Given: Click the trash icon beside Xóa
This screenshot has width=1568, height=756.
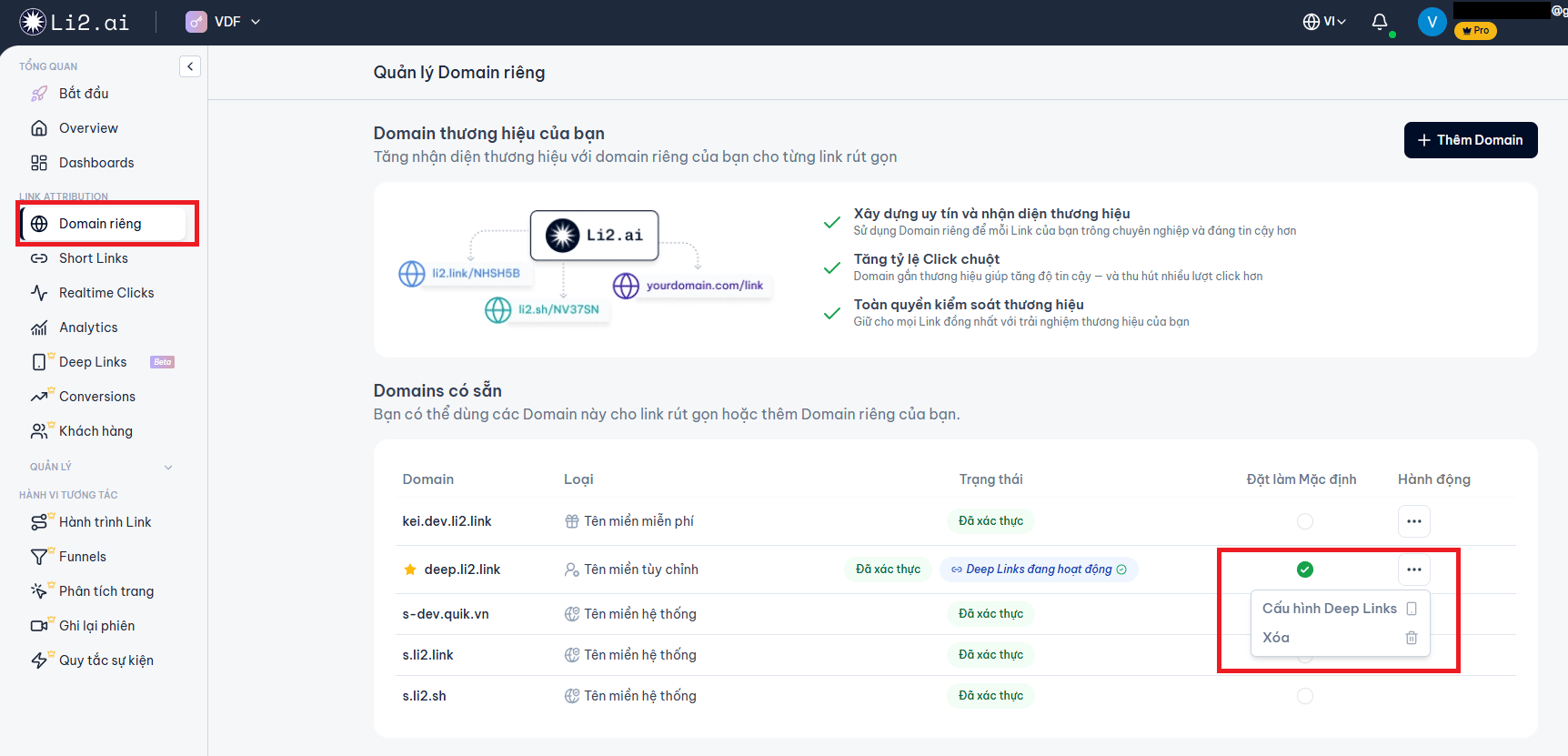Looking at the screenshot, I should 1412,638.
